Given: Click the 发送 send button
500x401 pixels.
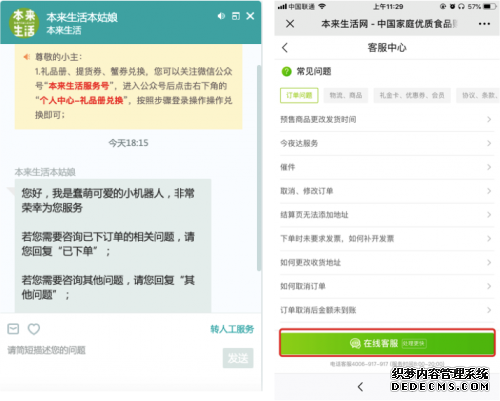Looking at the screenshot, I should pyautogui.click(x=238, y=358).
